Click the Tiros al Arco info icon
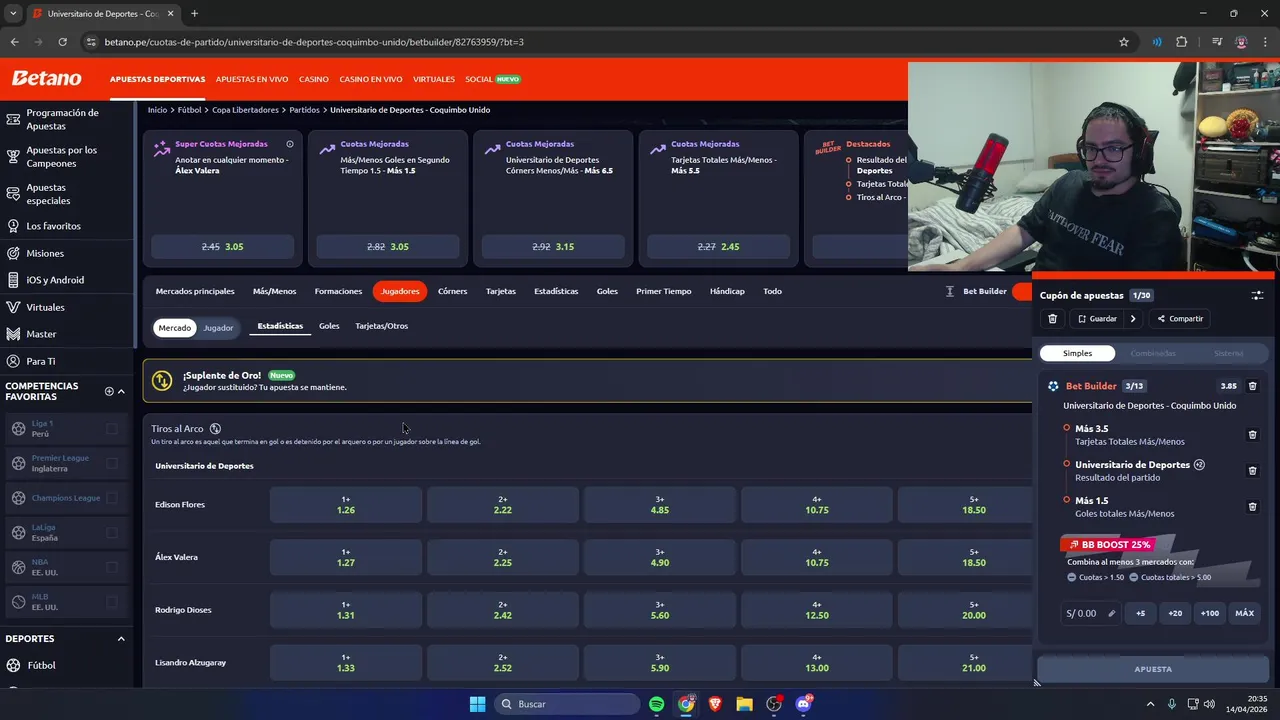This screenshot has height=720, width=1280. (215, 429)
